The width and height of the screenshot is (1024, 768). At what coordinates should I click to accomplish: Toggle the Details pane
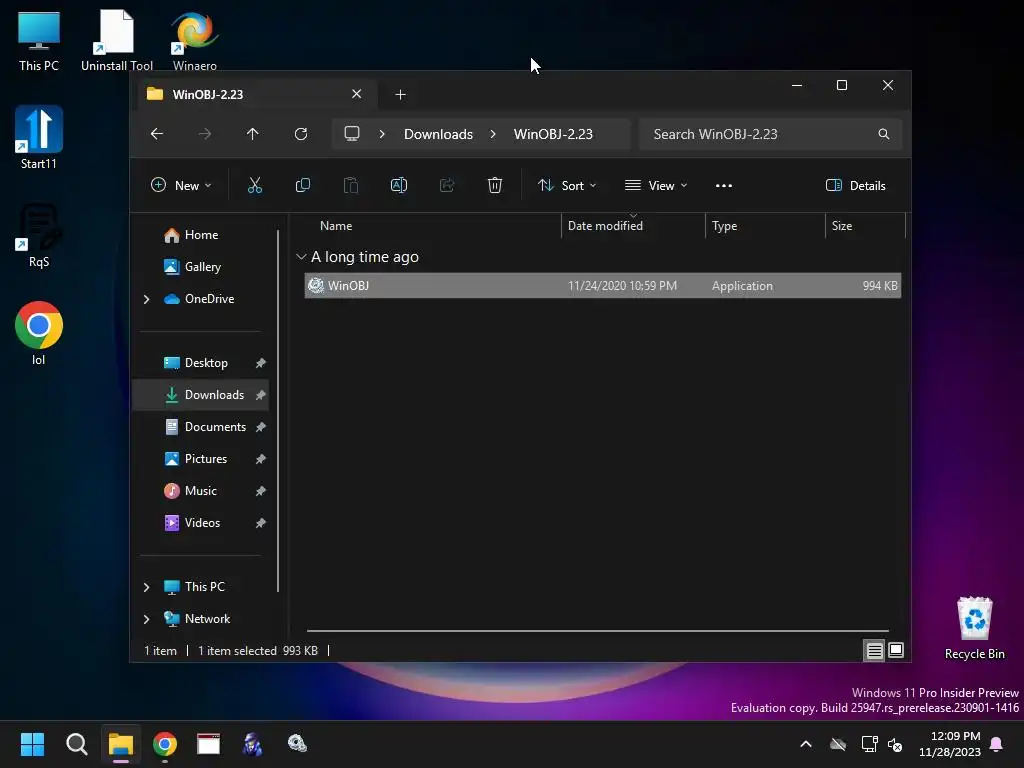tap(856, 185)
